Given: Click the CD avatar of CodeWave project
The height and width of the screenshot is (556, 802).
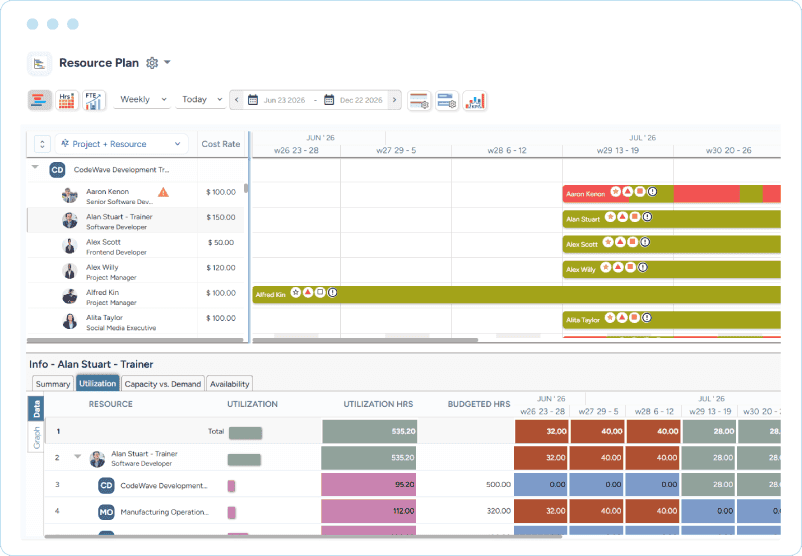Looking at the screenshot, I should (57, 170).
